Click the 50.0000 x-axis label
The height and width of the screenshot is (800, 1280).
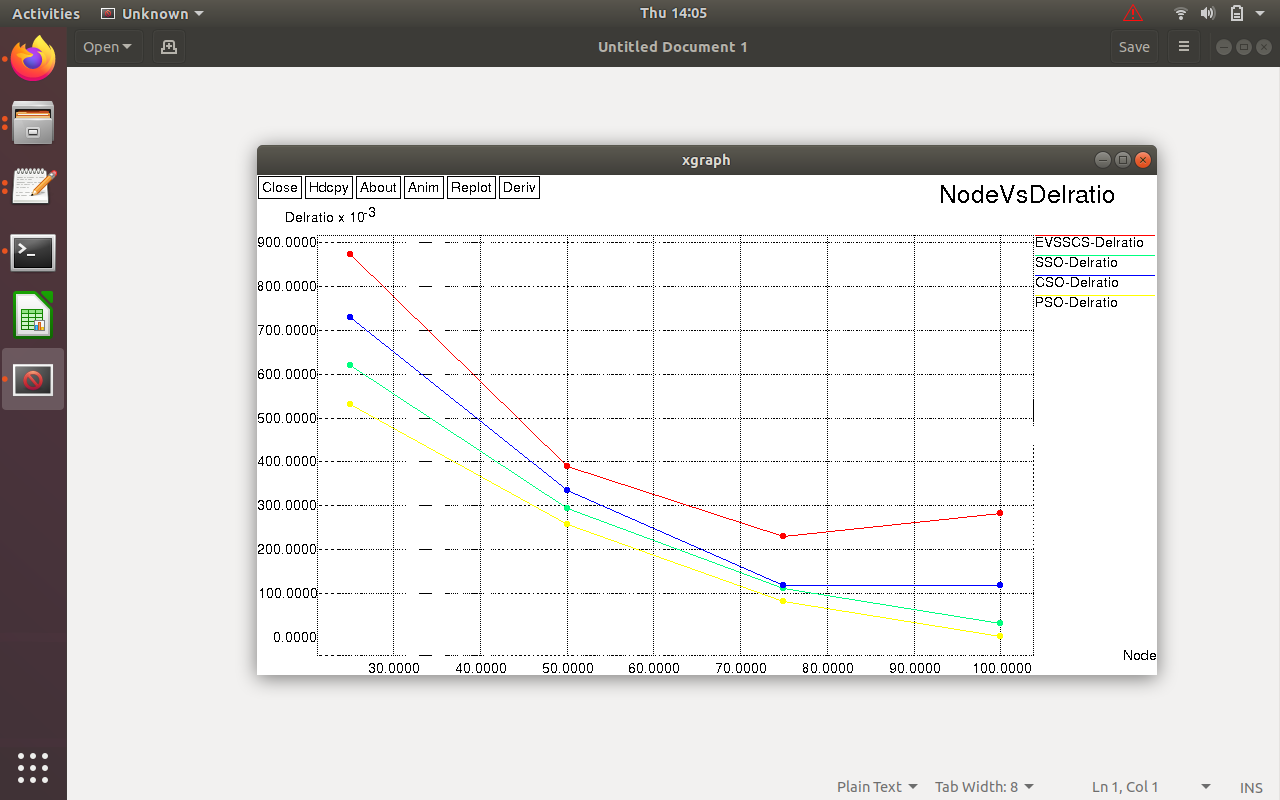click(567, 668)
